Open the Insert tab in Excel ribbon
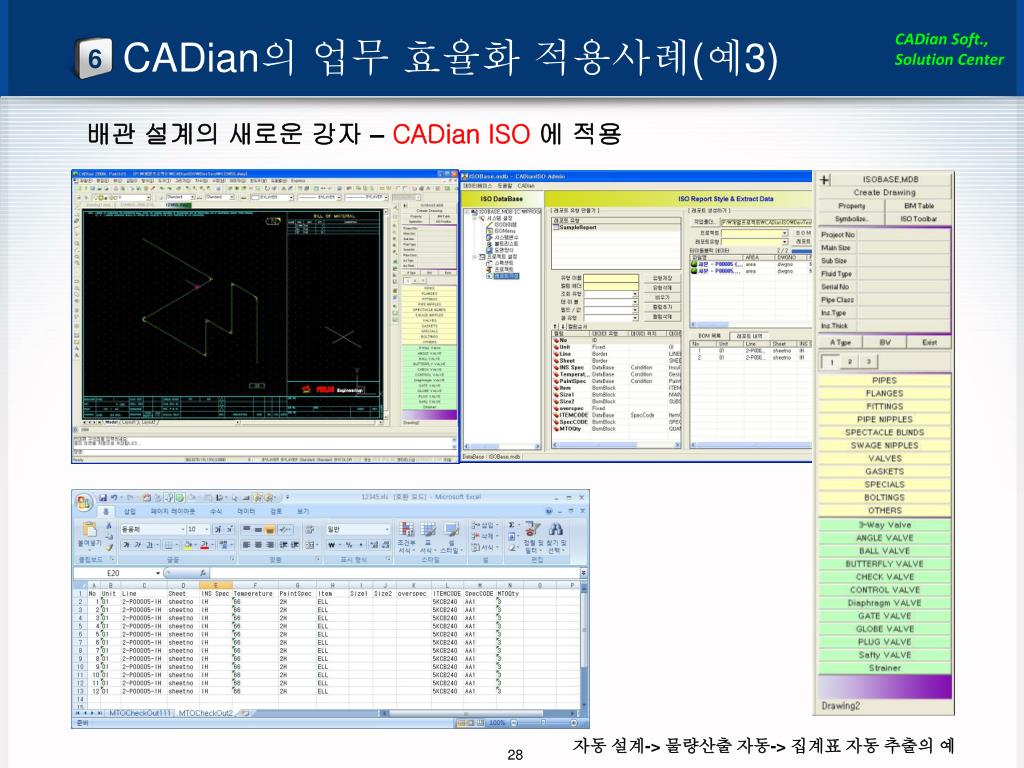Image resolution: width=1024 pixels, height=768 pixels. point(129,511)
